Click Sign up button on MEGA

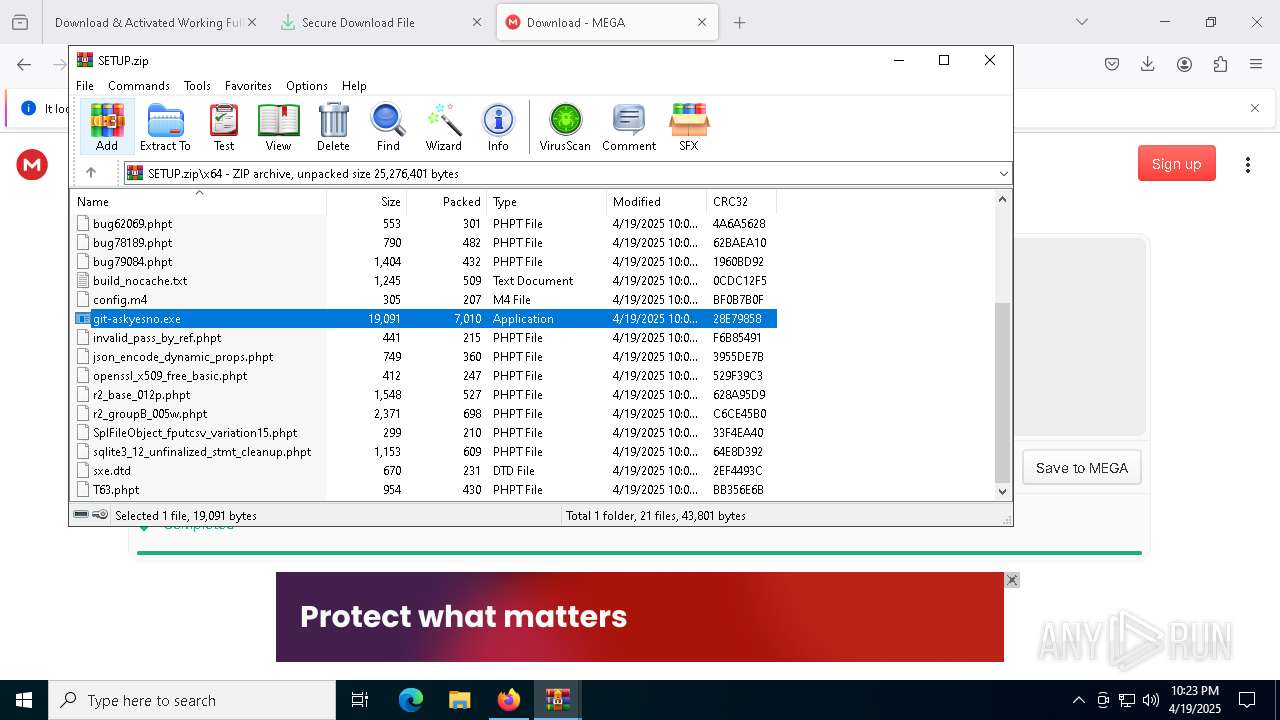[x=1176, y=164]
